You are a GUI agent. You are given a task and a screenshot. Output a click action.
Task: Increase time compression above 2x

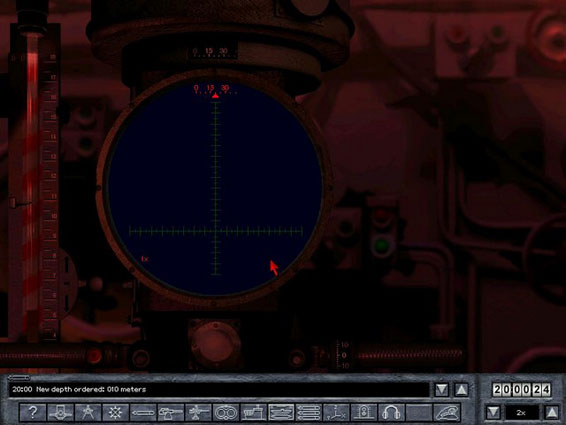[551, 412]
